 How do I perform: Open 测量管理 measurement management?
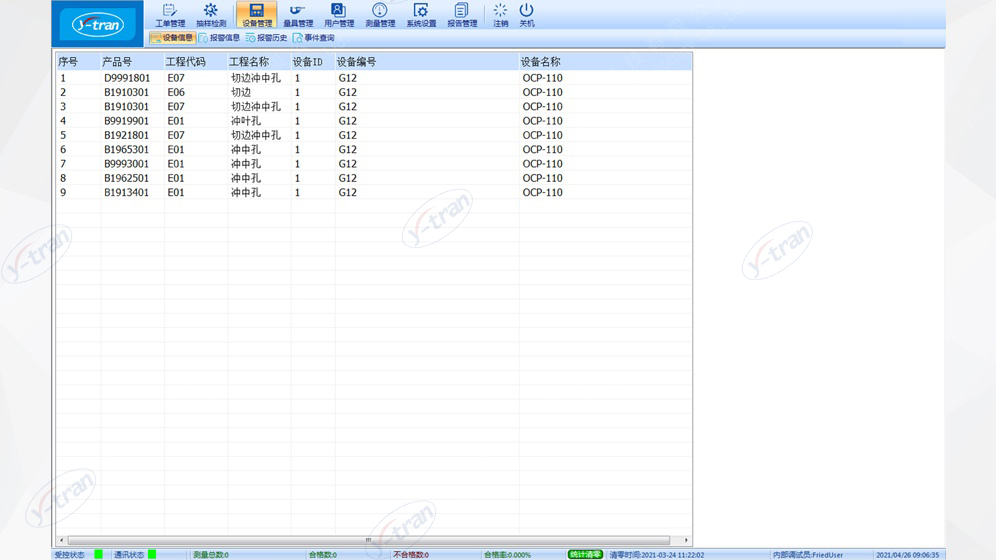(x=380, y=15)
